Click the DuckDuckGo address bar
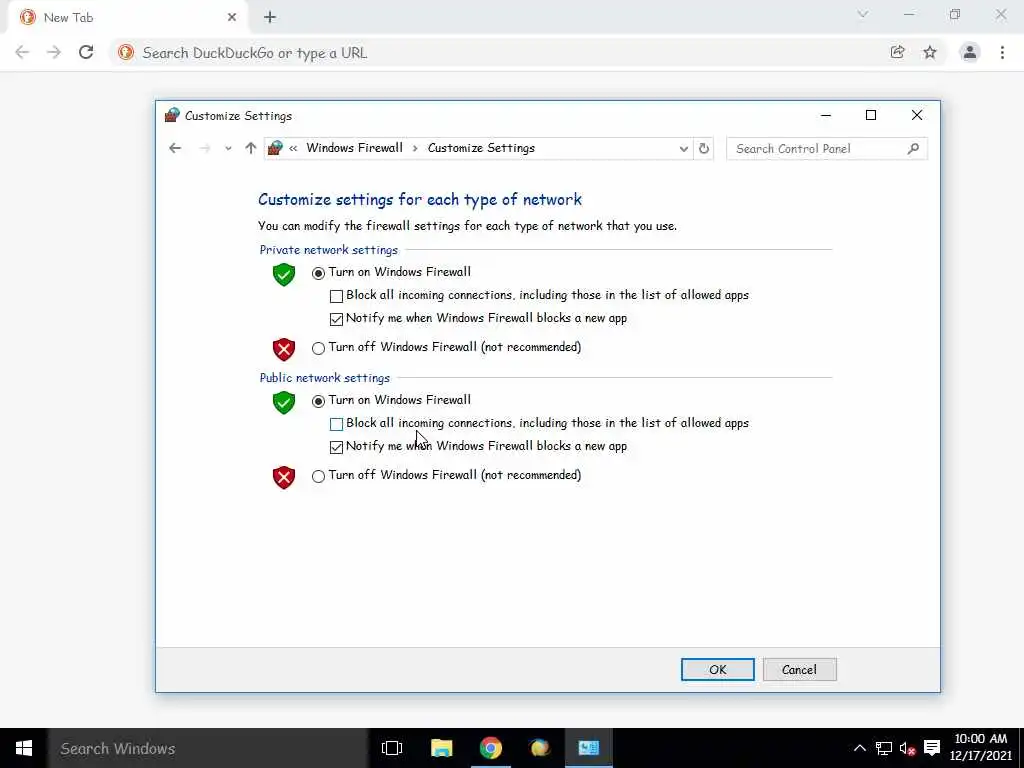Image resolution: width=1024 pixels, height=768 pixels. click(x=496, y=53)
